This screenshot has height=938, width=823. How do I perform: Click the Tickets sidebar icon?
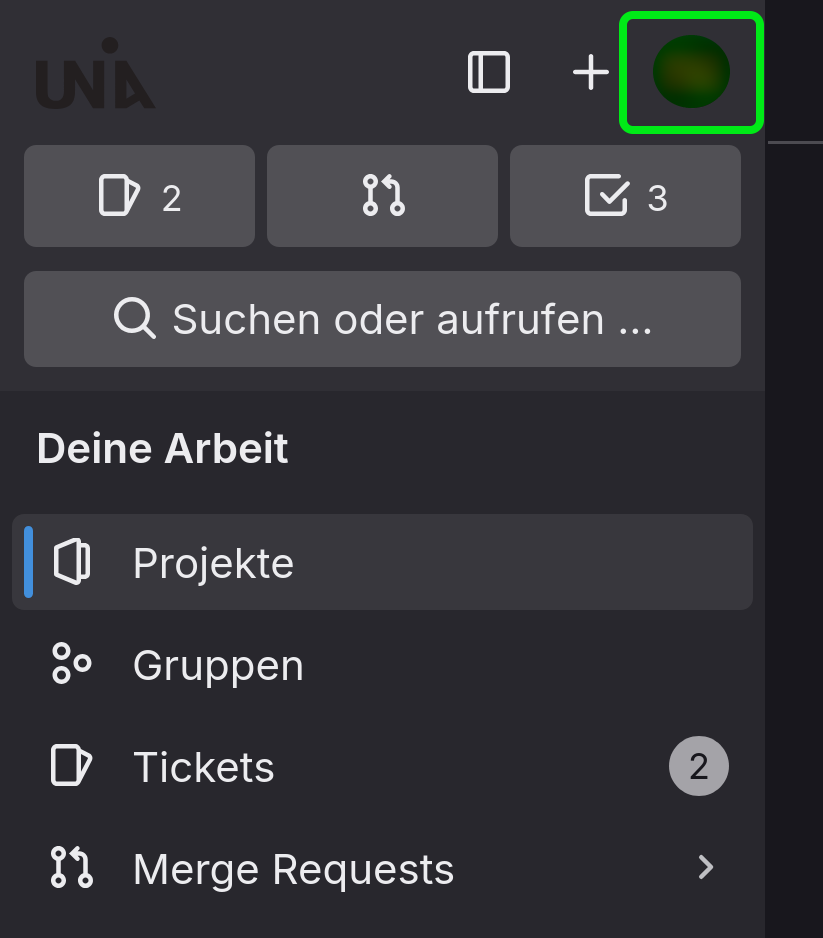click(x=72, y=767)
